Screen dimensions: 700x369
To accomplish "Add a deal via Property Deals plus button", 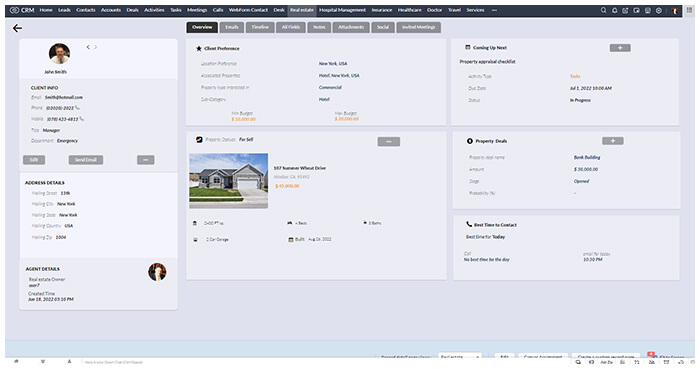I will [x=612, y=141].
